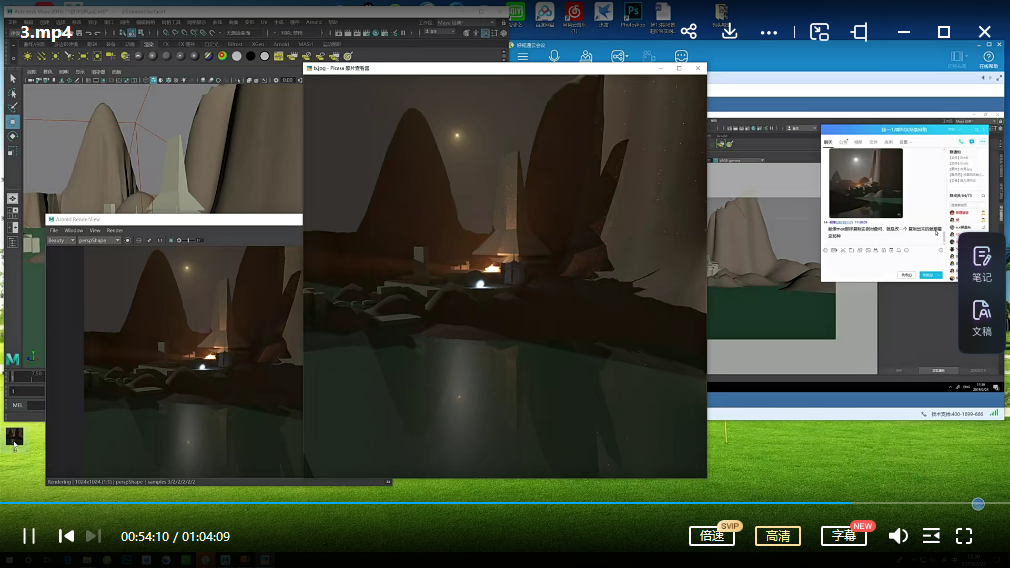This screenshot has height=568, width=1010.
Task: Click the Maya logo icon at lower left
Action: tap(12, 359)
